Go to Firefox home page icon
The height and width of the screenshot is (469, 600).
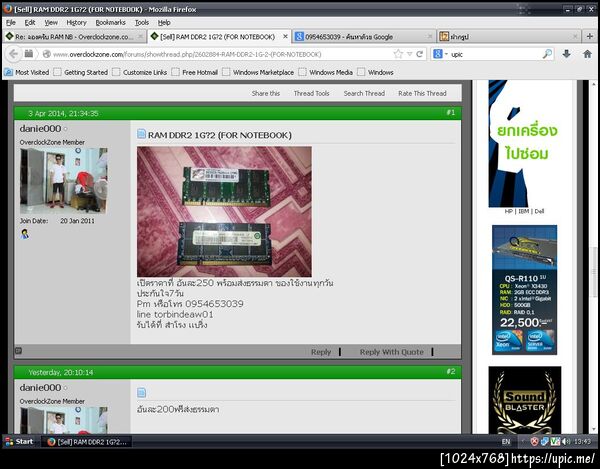tap(587, 54)
